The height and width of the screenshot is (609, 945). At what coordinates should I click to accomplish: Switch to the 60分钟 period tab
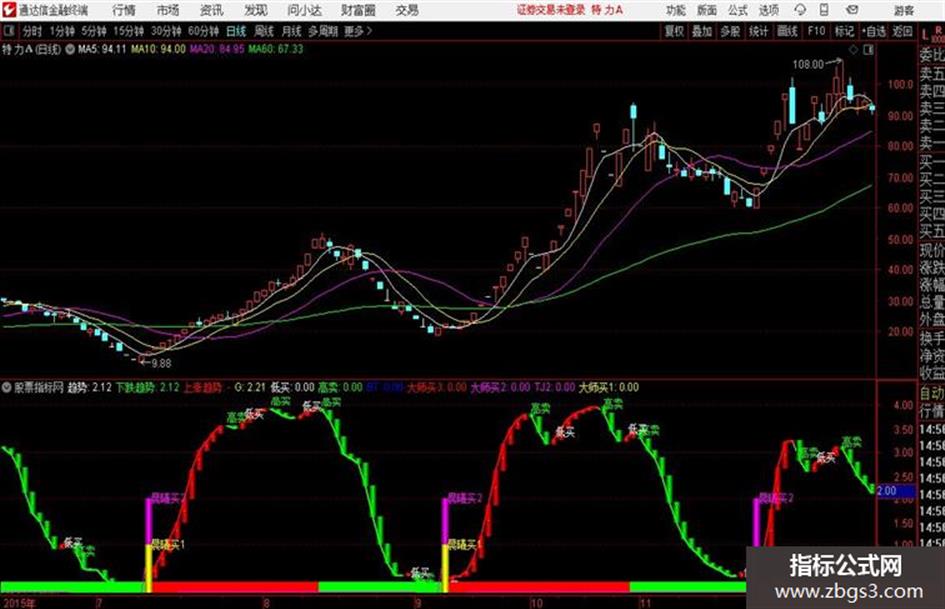pos(203,31)
